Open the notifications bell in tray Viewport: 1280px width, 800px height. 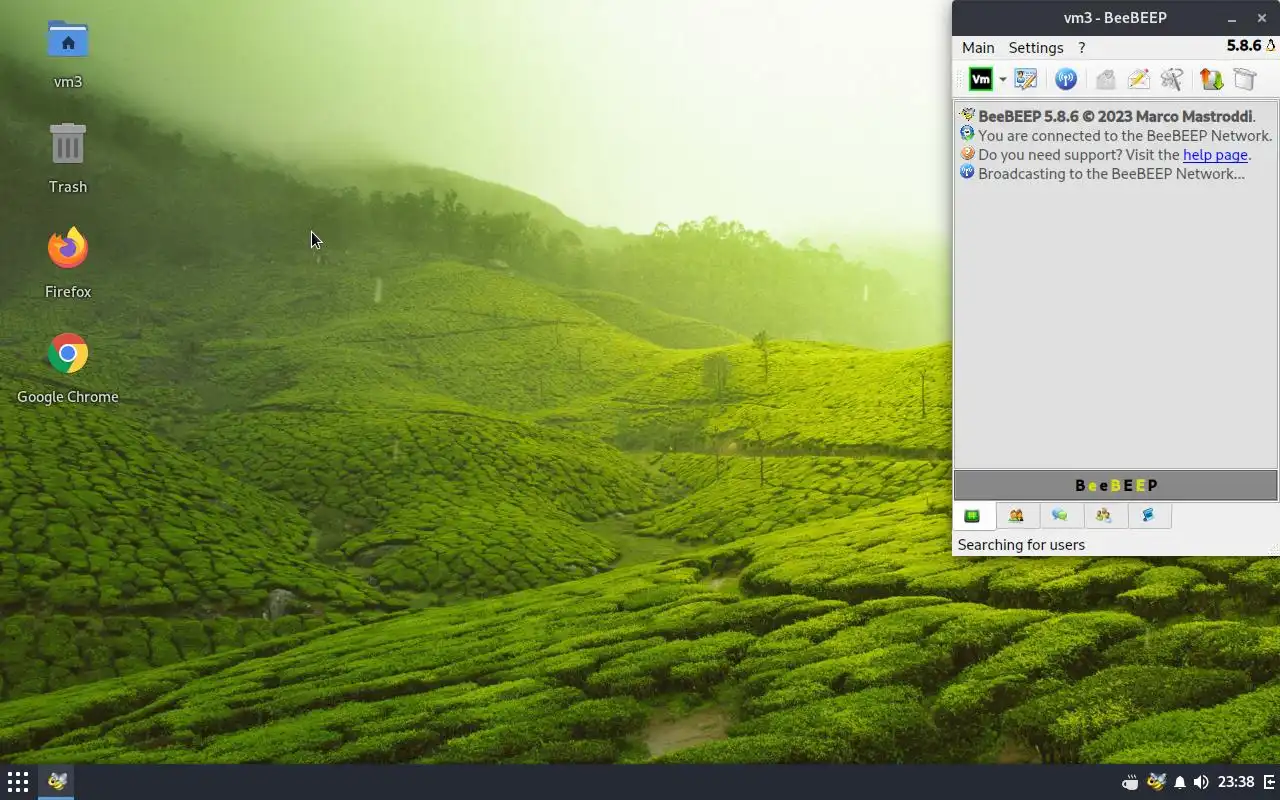pyautogui.click(x=1180, y=782)
